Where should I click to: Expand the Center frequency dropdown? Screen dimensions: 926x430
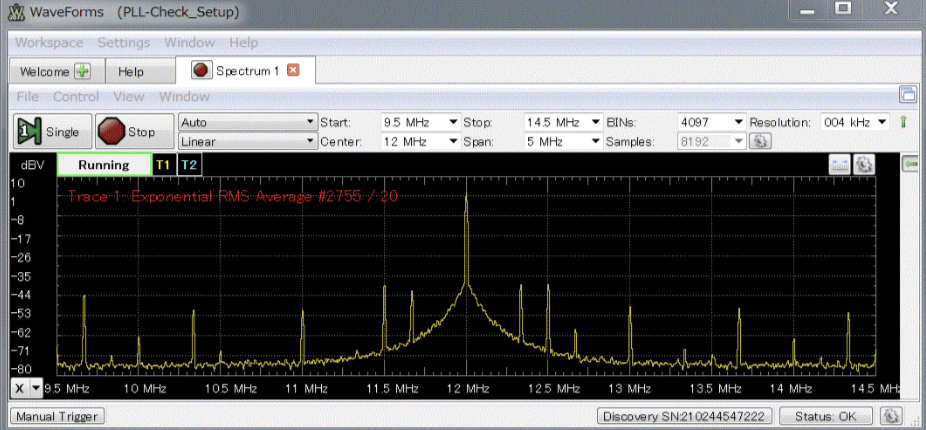coord(453,142)
